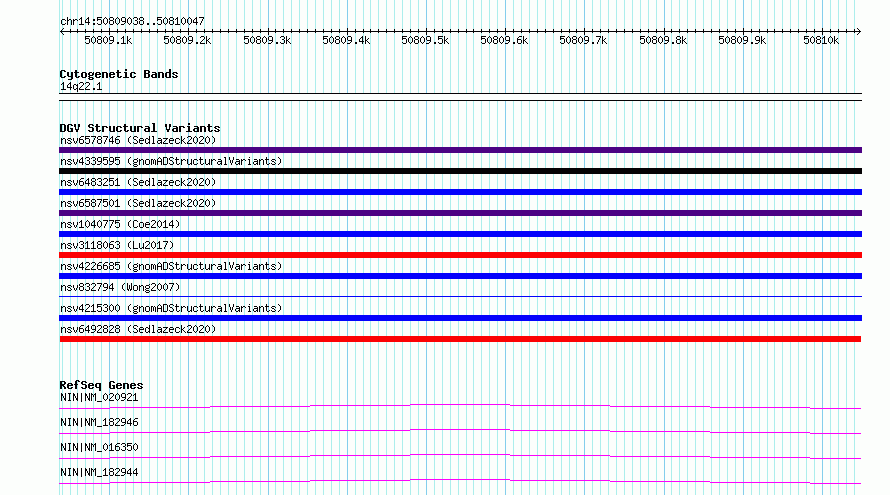This screenshot has height=495, width=890.
Task: Open variant nsv832794 (Wong2007) label
Action: coord(120,287)
